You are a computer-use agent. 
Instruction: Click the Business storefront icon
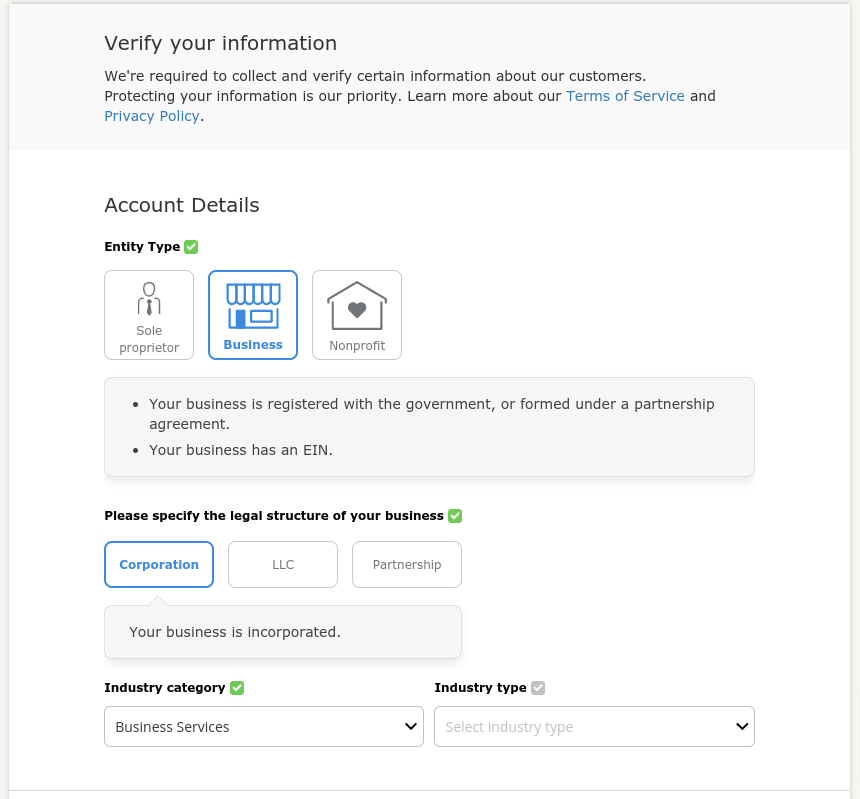coord(253,306)
